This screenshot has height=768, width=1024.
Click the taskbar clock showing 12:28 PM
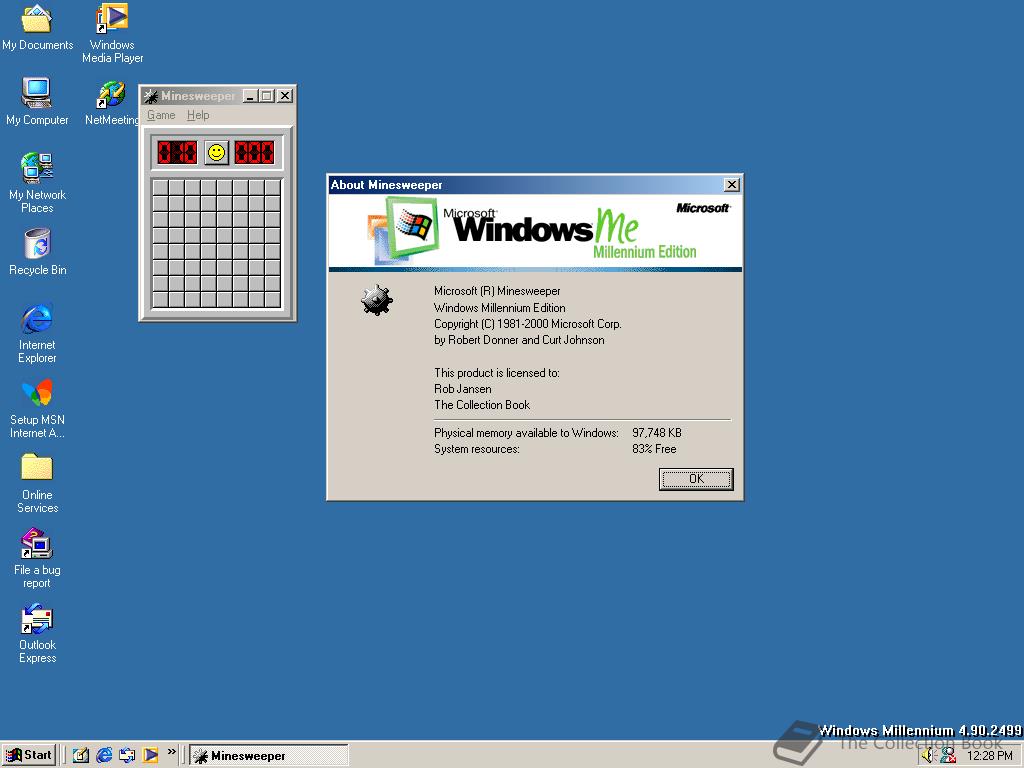click(989, 756)
